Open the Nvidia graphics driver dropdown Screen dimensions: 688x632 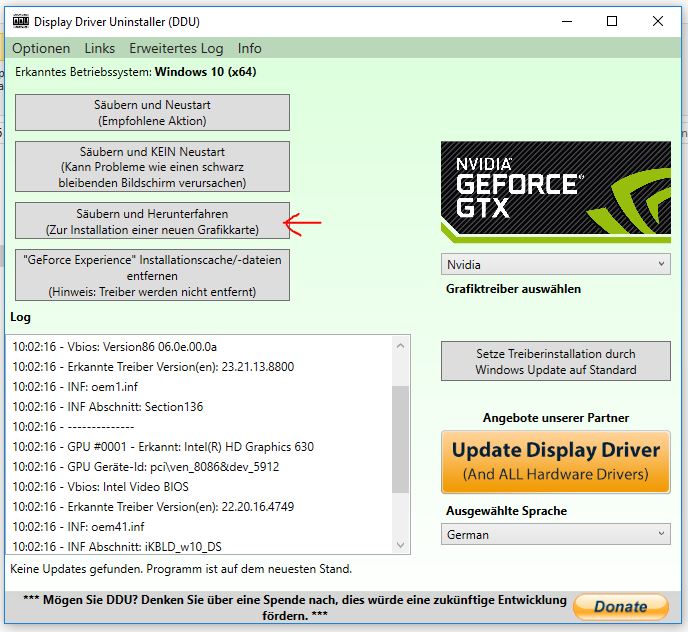click(x=555, y=265)
